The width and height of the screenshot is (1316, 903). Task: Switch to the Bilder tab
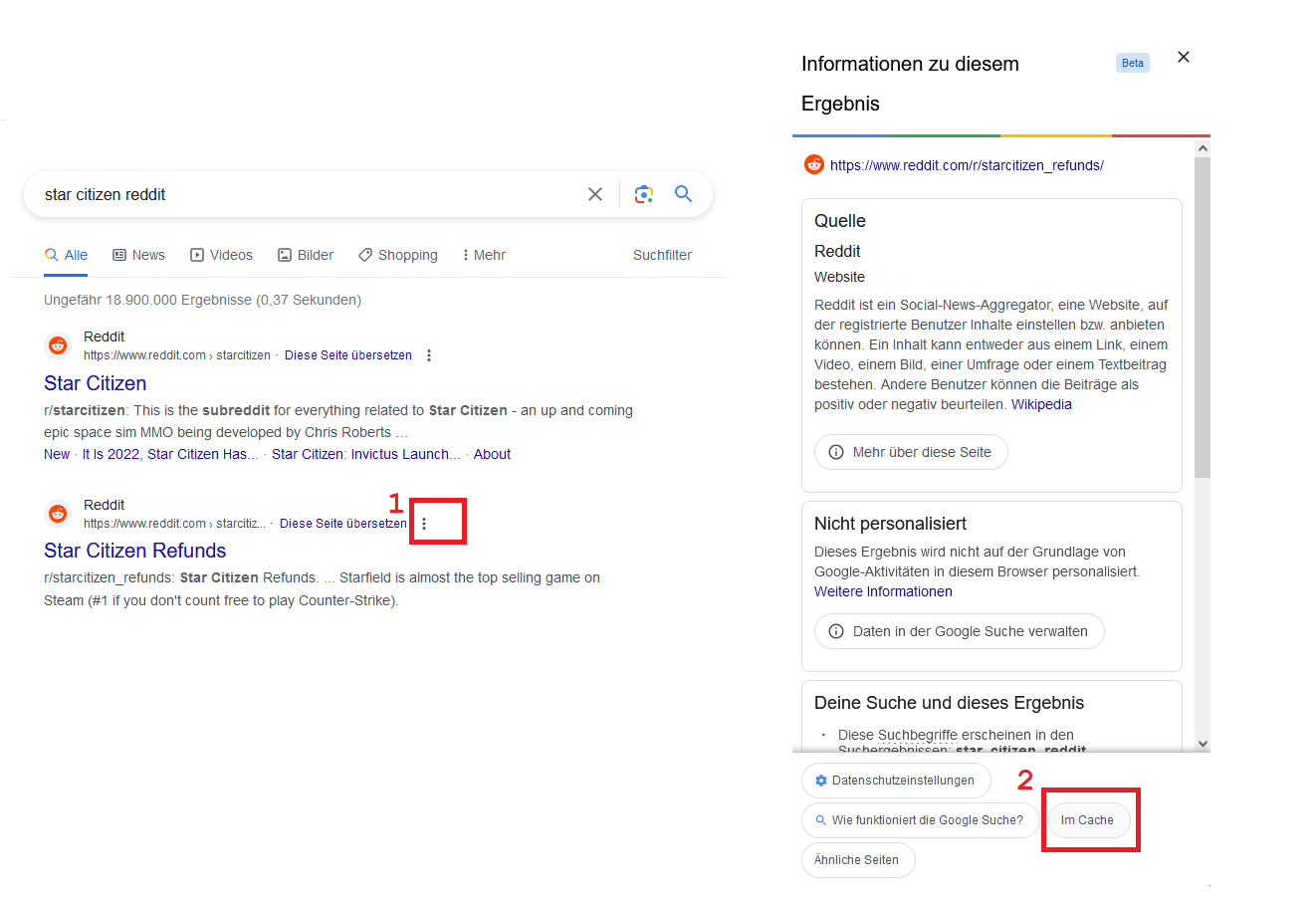306,255
